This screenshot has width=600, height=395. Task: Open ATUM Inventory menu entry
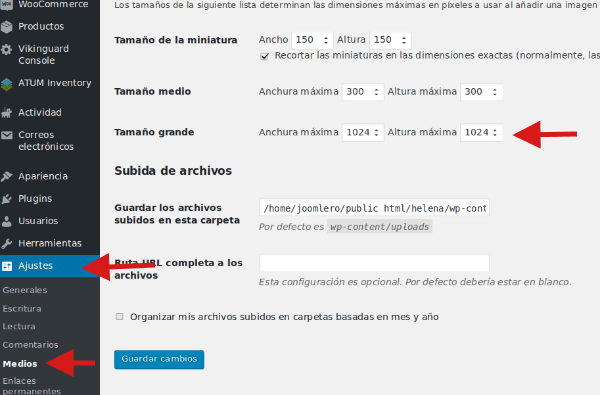point(55,83)
